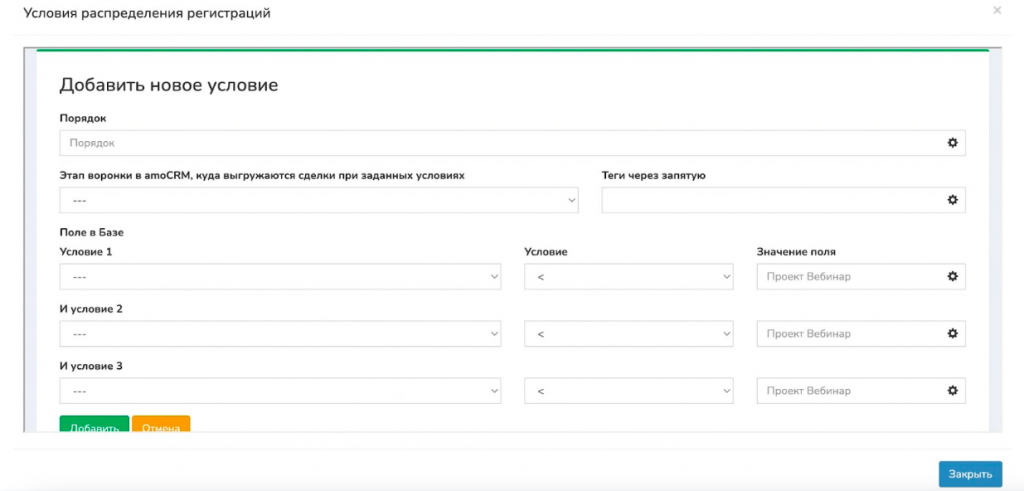Open the И условие 3 field dropdown
Image resolution: width=1024 pixels, height=491 pixels.
pyautogui.click(x=280, y=391)
